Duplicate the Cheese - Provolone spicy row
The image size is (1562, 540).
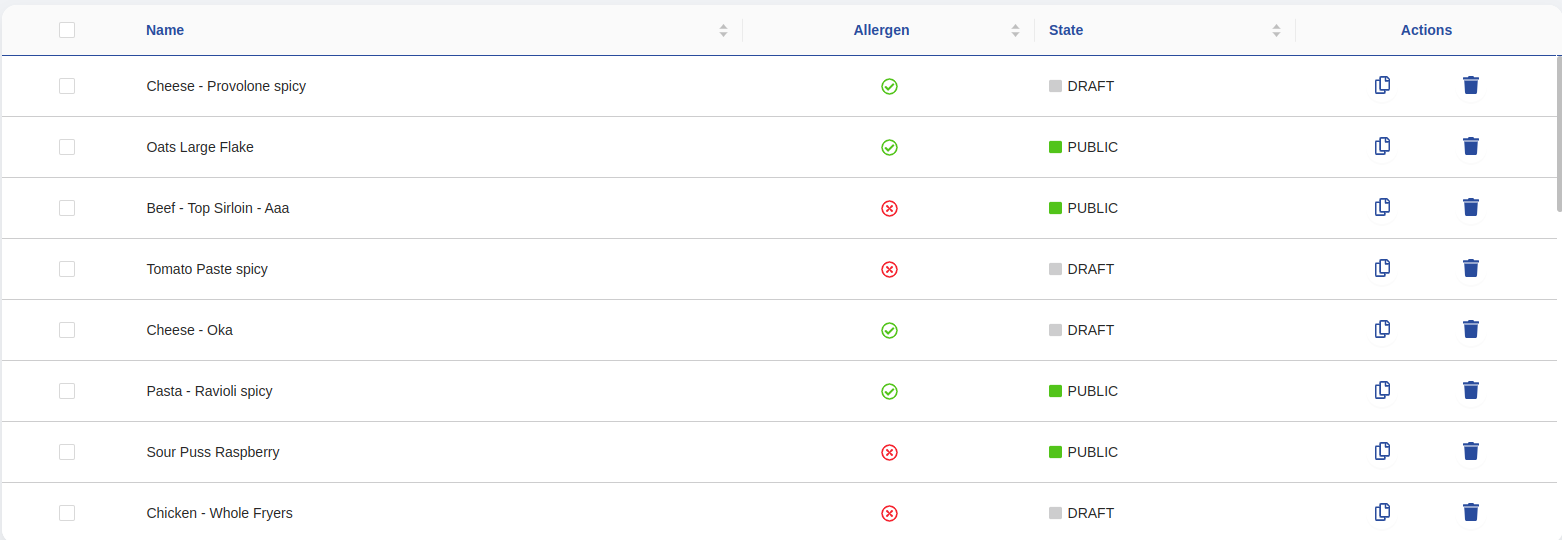tap(1382, 85)
